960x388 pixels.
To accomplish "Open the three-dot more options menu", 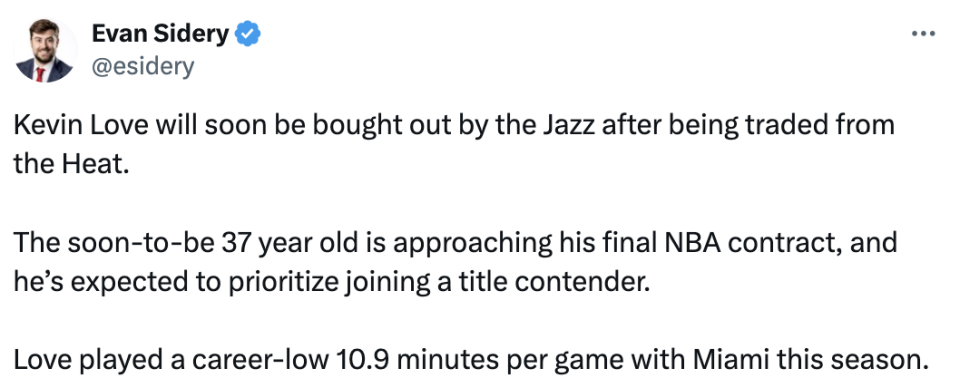I will 923,34.
